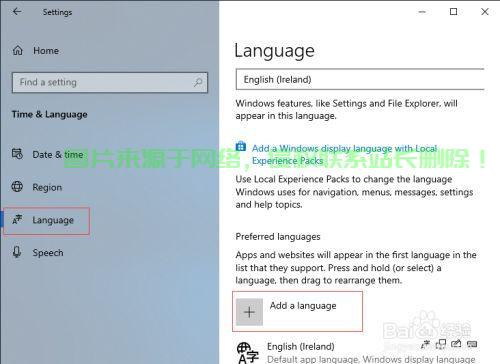Click the Language sidebar icon
The image size is (500, 364).
tap(17, 220)
